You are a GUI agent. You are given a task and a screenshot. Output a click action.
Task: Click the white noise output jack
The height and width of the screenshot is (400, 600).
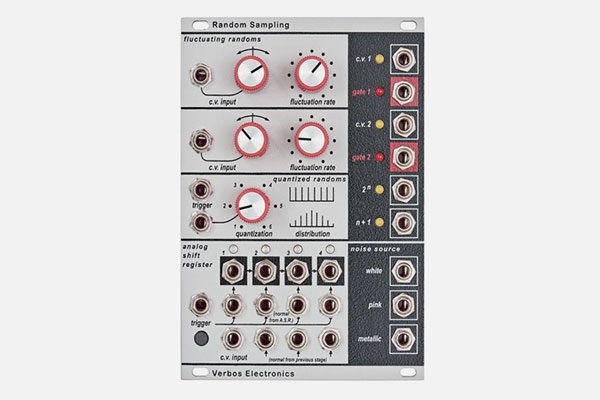(x=404, y=271)
